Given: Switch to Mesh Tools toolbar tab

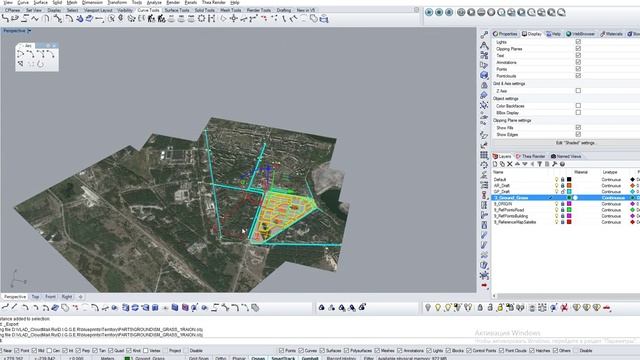Looking at the screenshot, I should (x=231, y=10).
